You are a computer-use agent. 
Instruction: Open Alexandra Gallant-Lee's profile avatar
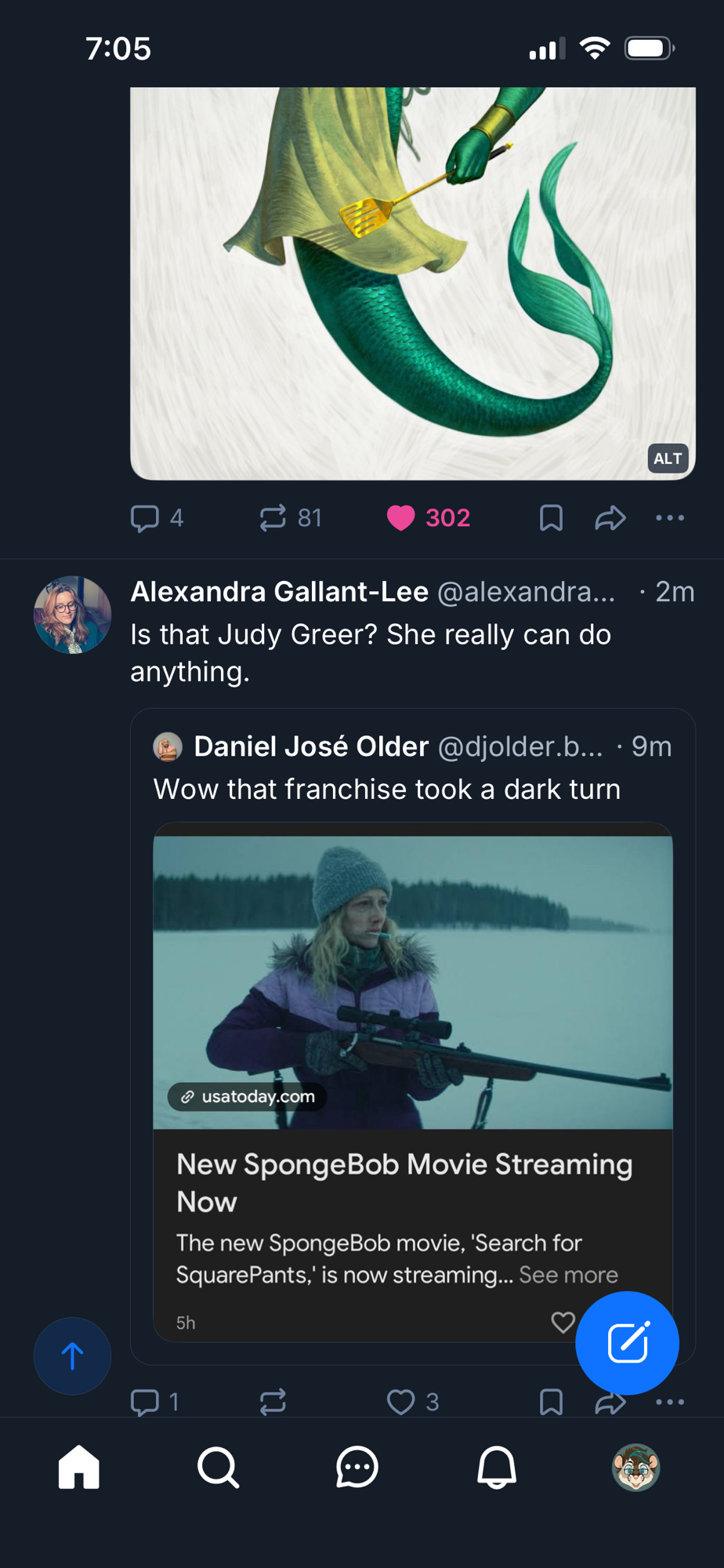[x=72, y=615]
